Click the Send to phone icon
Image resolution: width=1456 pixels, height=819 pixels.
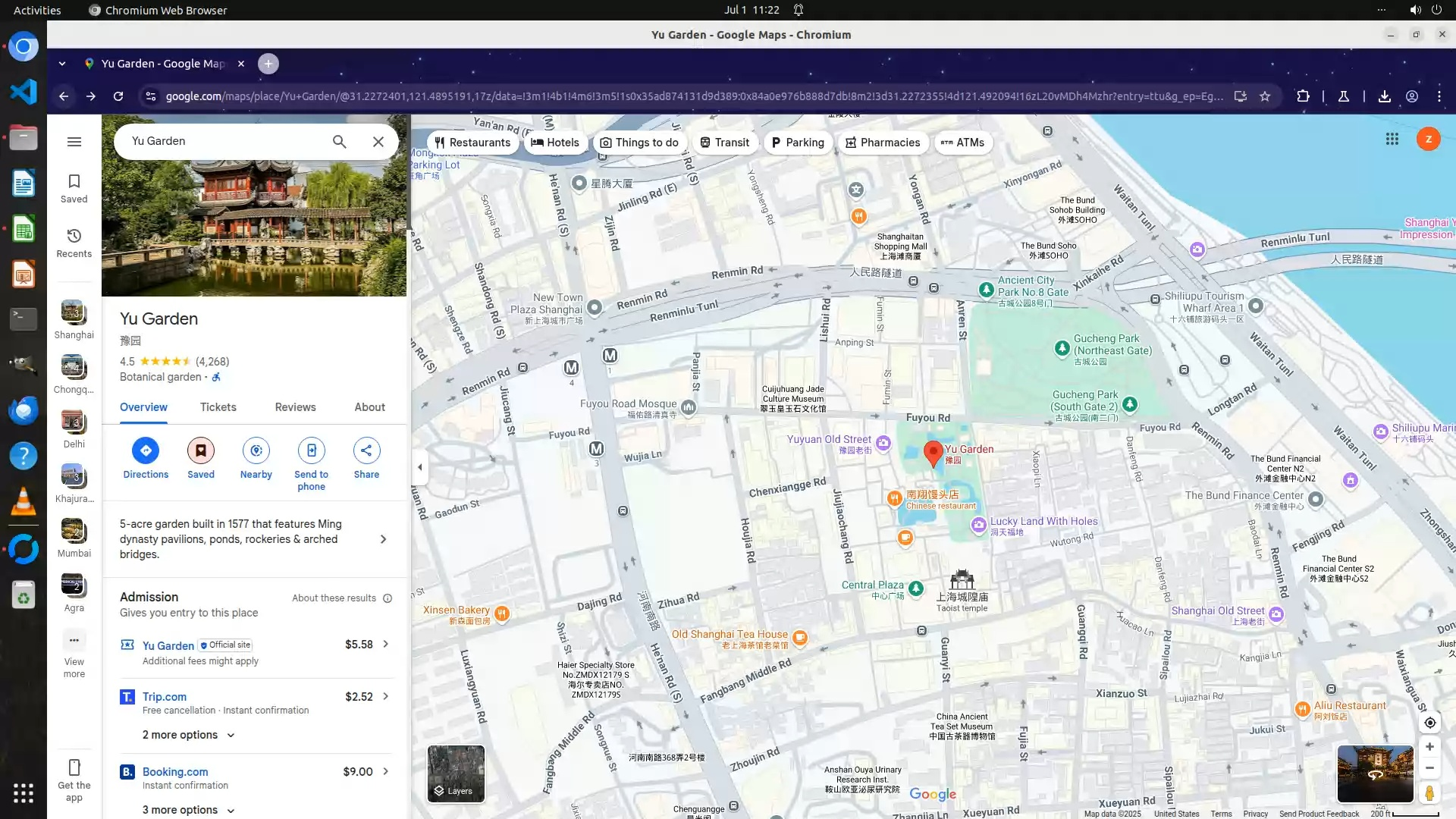click(311, 450)
